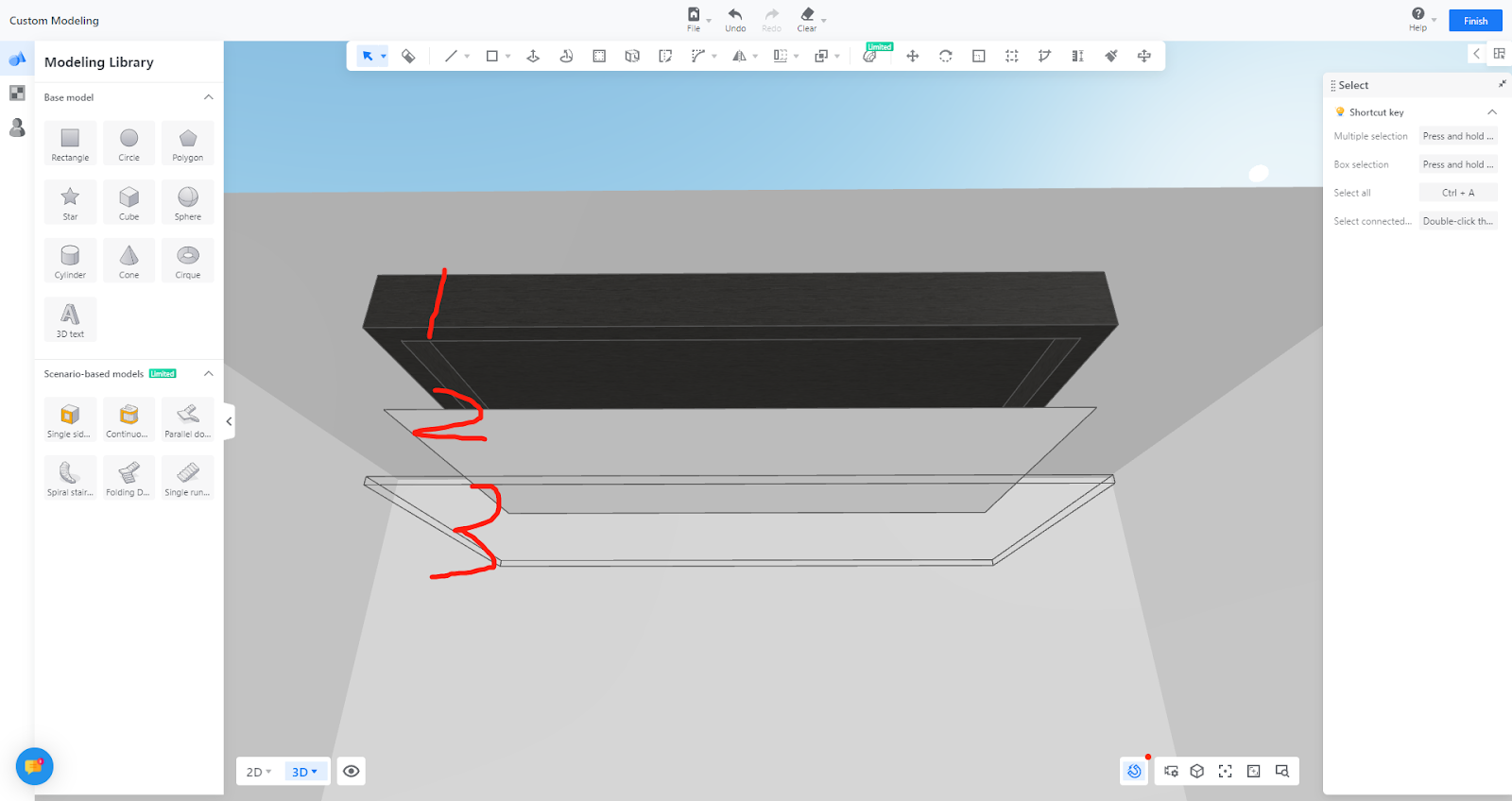
Task: Add a Spiral staircase scenario model
Action: (70, 478)
